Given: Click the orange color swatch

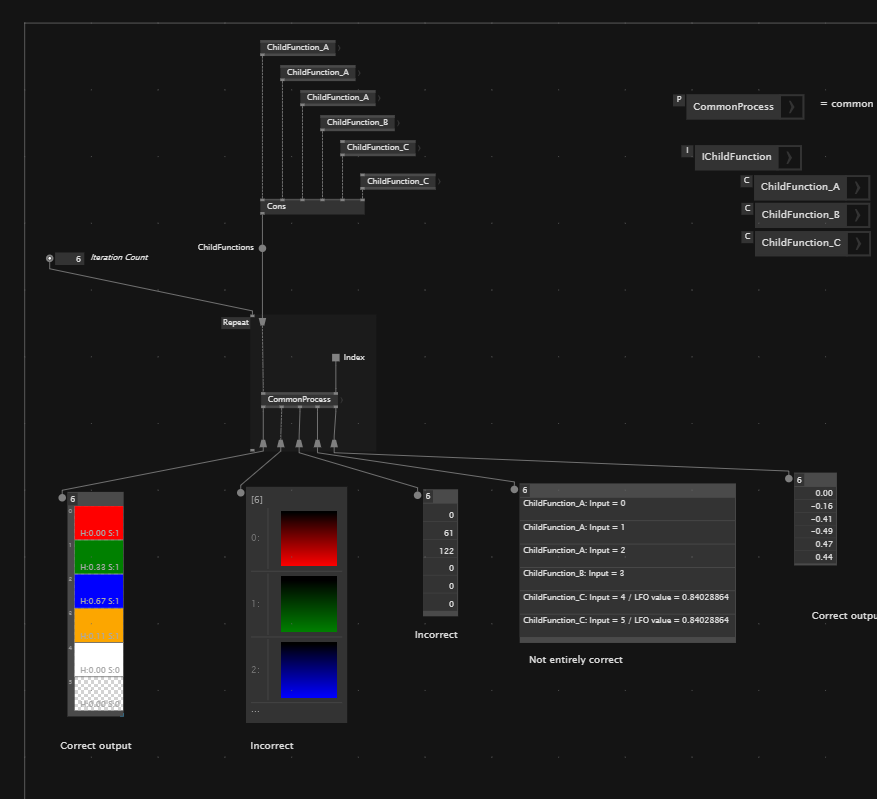Looking at the screenshot, I should click(99, 625).
